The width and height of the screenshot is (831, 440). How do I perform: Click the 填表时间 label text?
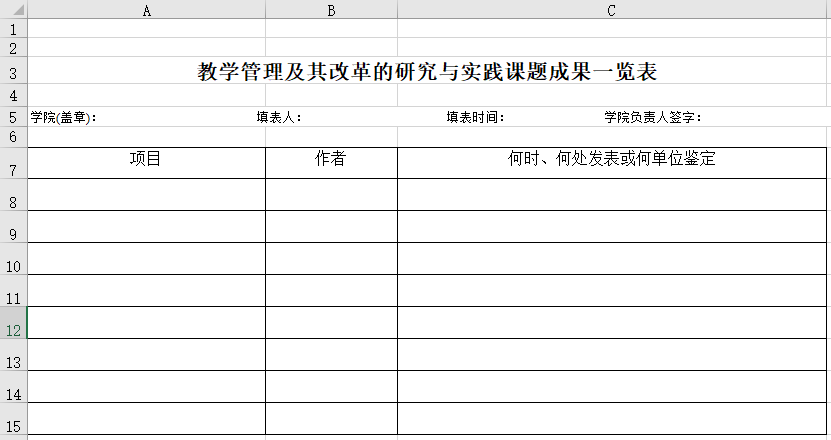475,117
